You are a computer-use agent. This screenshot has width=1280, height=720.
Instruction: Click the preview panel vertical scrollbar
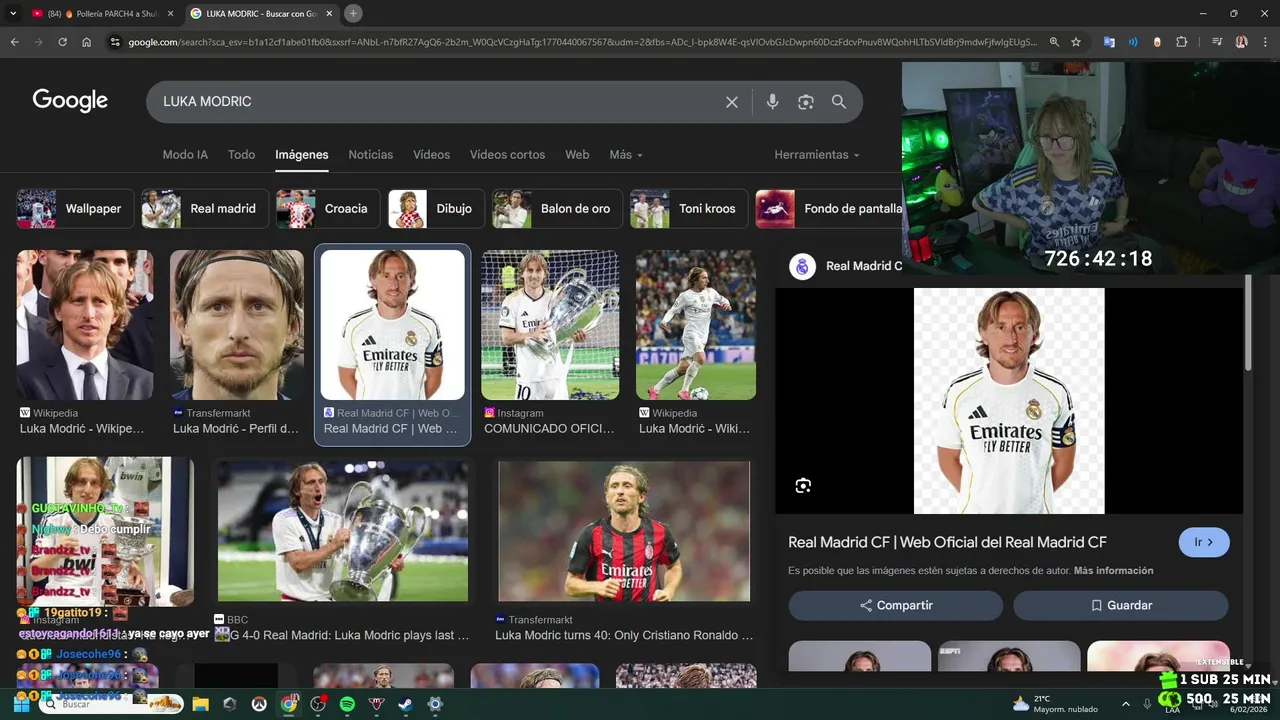click(1247, 322)
